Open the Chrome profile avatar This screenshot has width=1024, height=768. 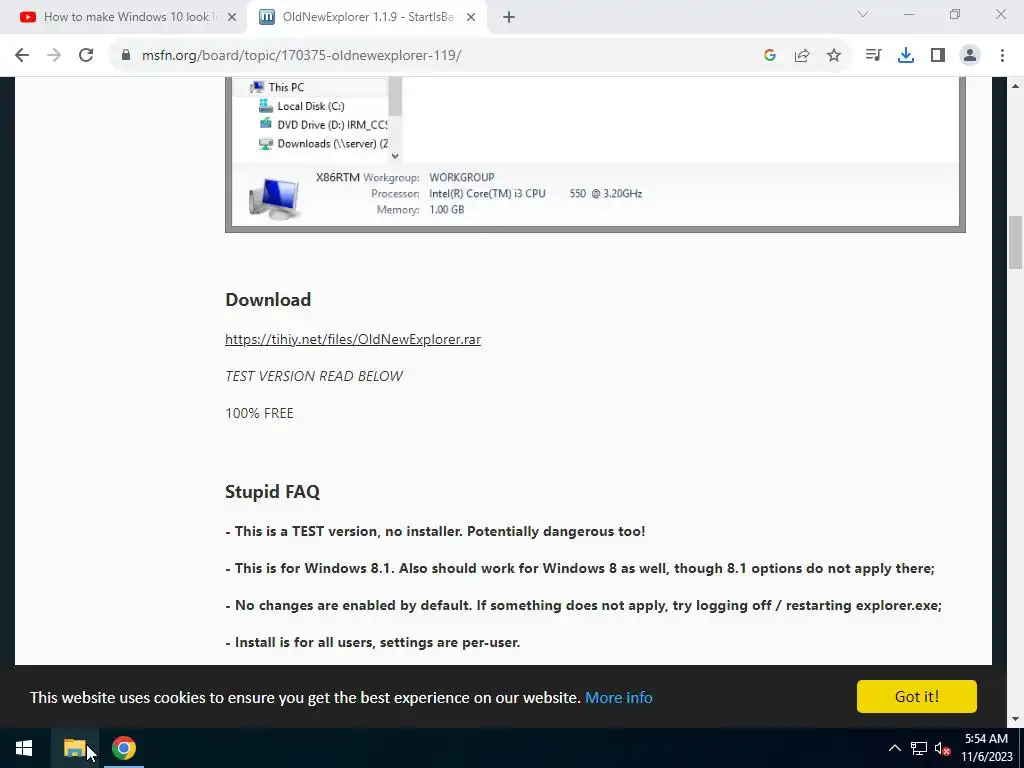tap(970, 56)
